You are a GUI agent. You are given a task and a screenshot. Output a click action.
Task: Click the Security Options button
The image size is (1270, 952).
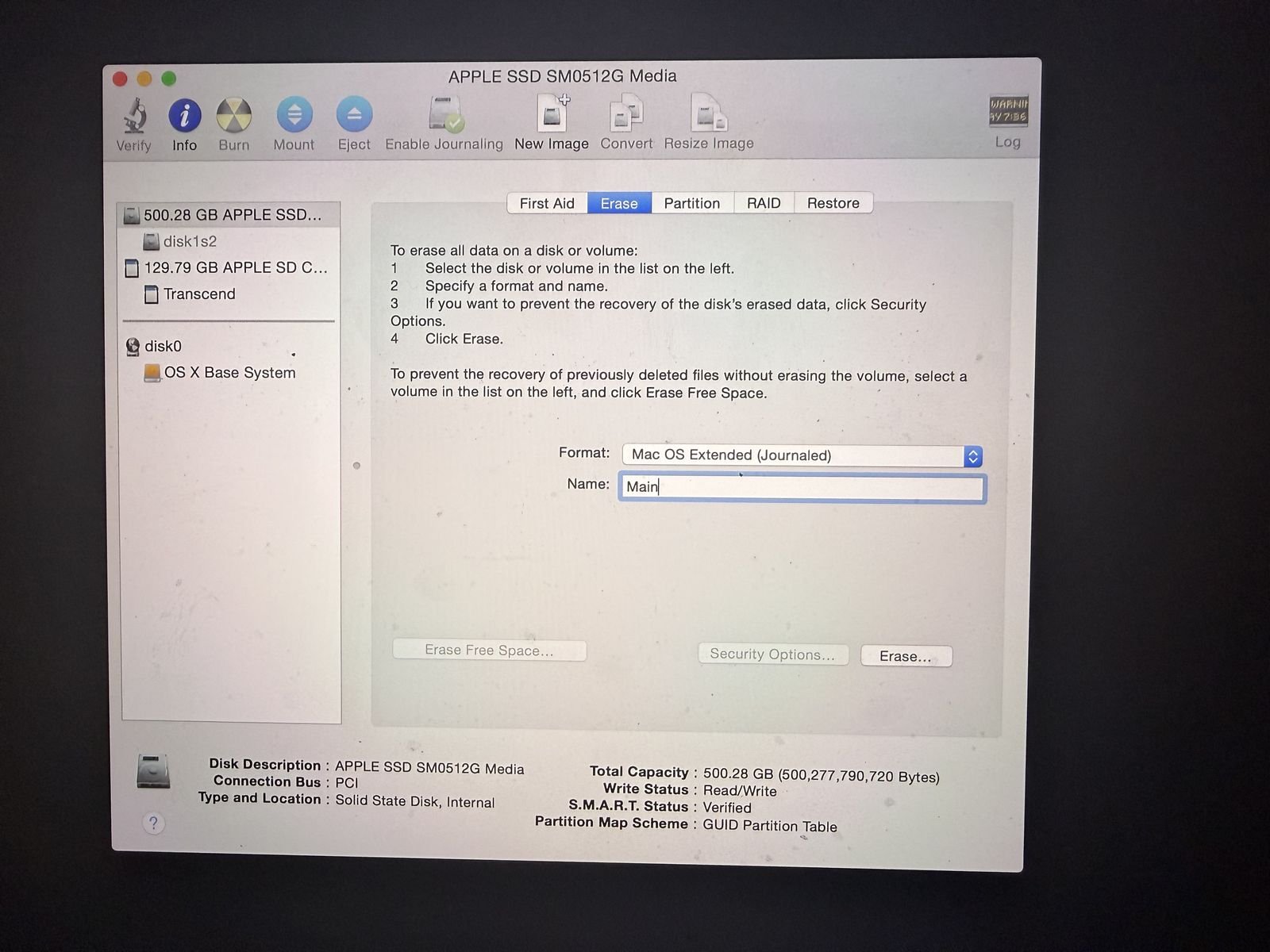[x=773, y=654]
